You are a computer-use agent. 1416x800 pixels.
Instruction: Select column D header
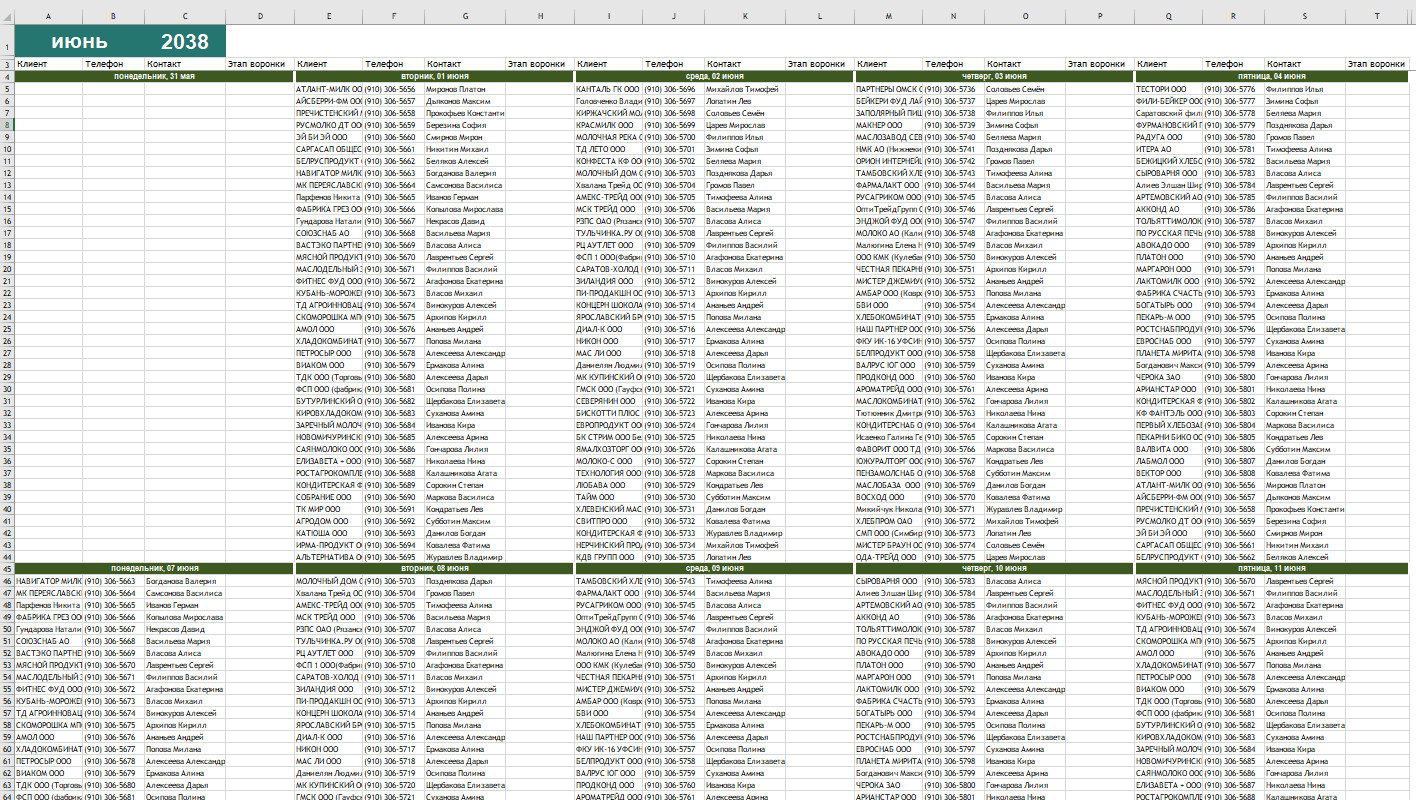click(x=260, y=17)
